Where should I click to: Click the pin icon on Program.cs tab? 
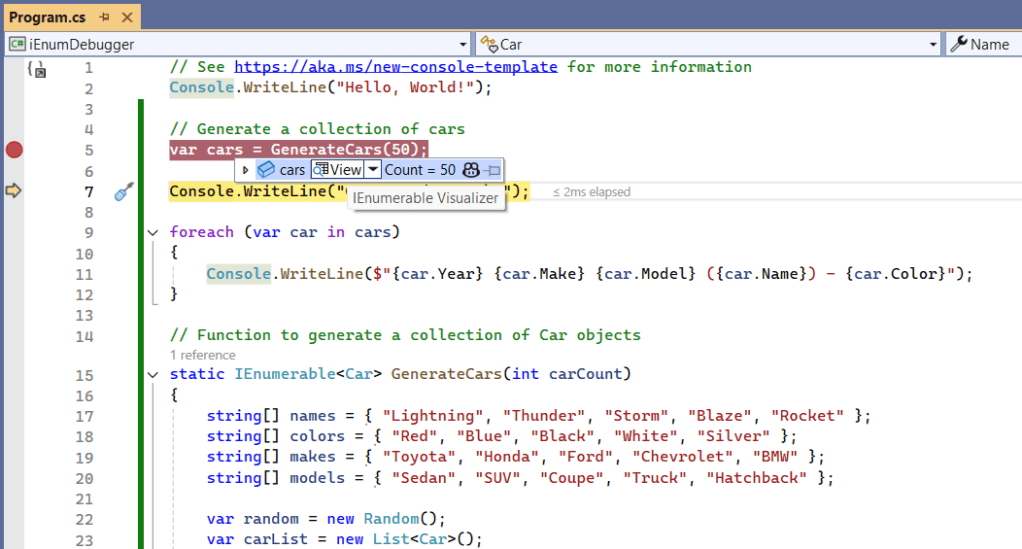coord(104,18)
